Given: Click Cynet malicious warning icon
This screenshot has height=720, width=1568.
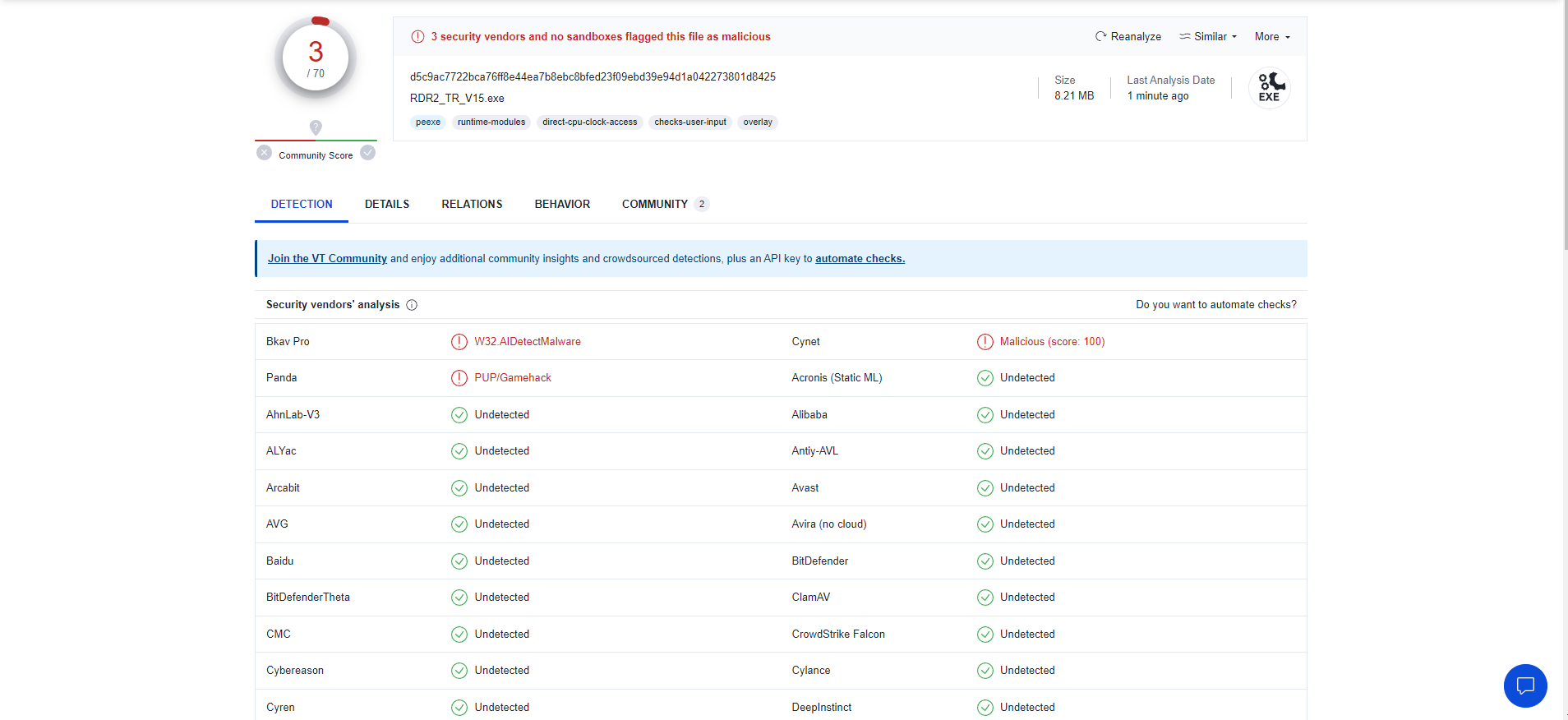Looking at the screenshot, I should [x=985, y=342].
